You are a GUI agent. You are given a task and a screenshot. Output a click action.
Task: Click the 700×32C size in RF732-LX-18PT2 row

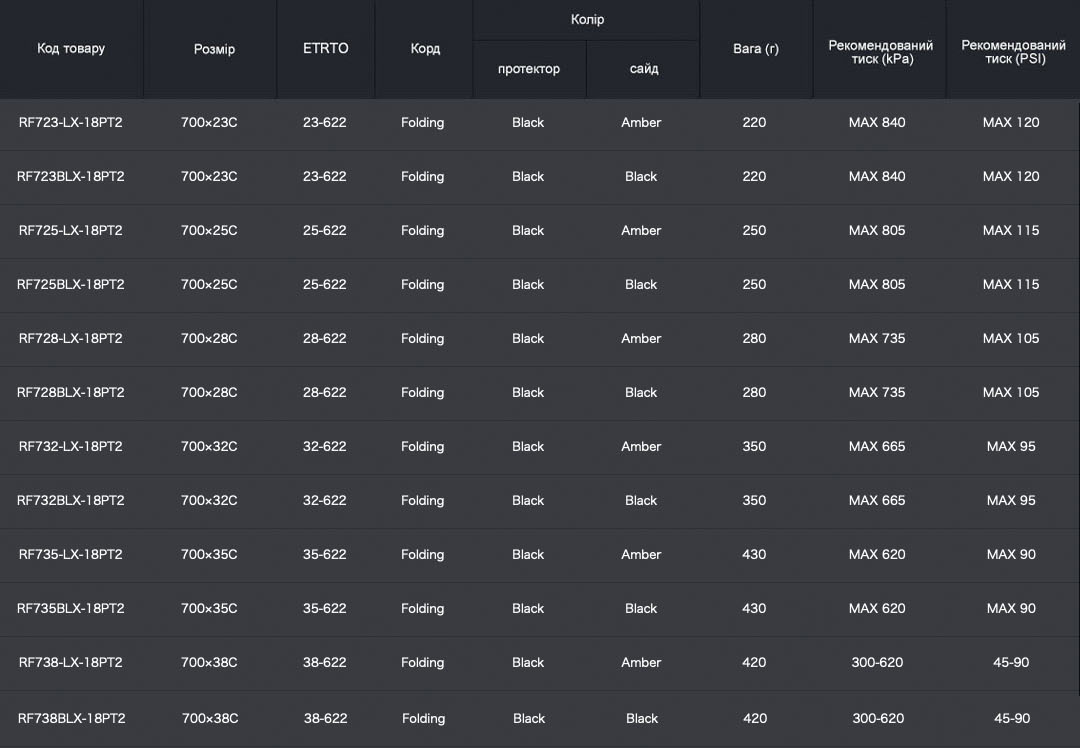pyautogui.click(x=209, y=447)
